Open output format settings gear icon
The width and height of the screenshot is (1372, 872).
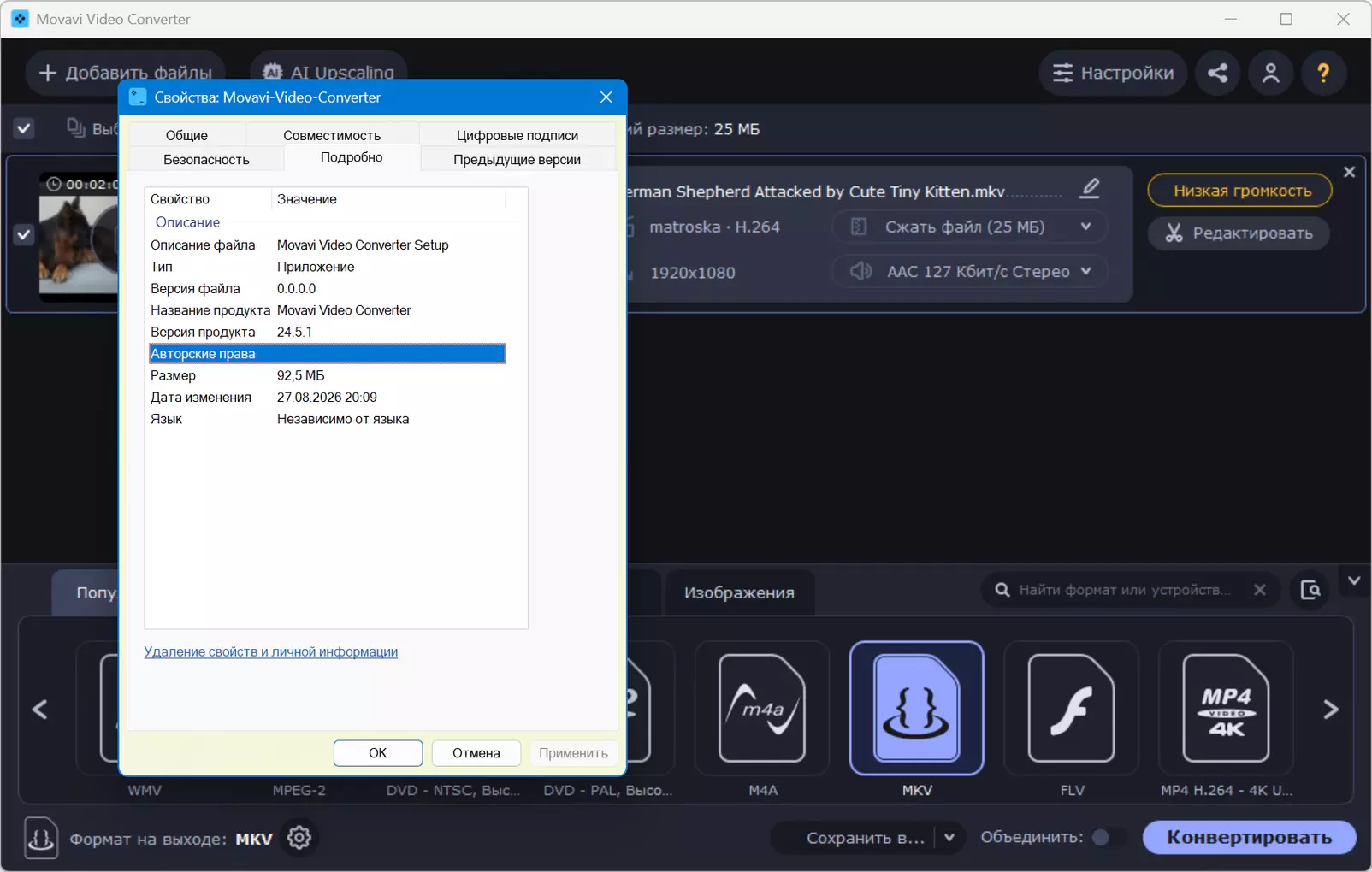(299, 838)
